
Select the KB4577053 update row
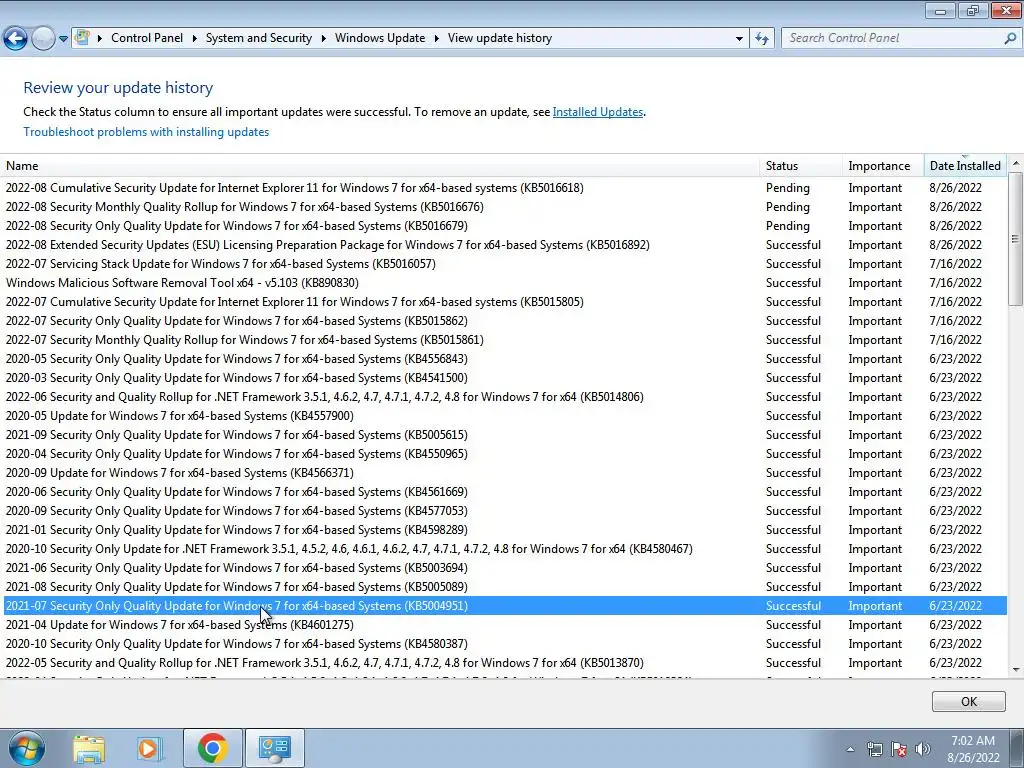point(503,511)
